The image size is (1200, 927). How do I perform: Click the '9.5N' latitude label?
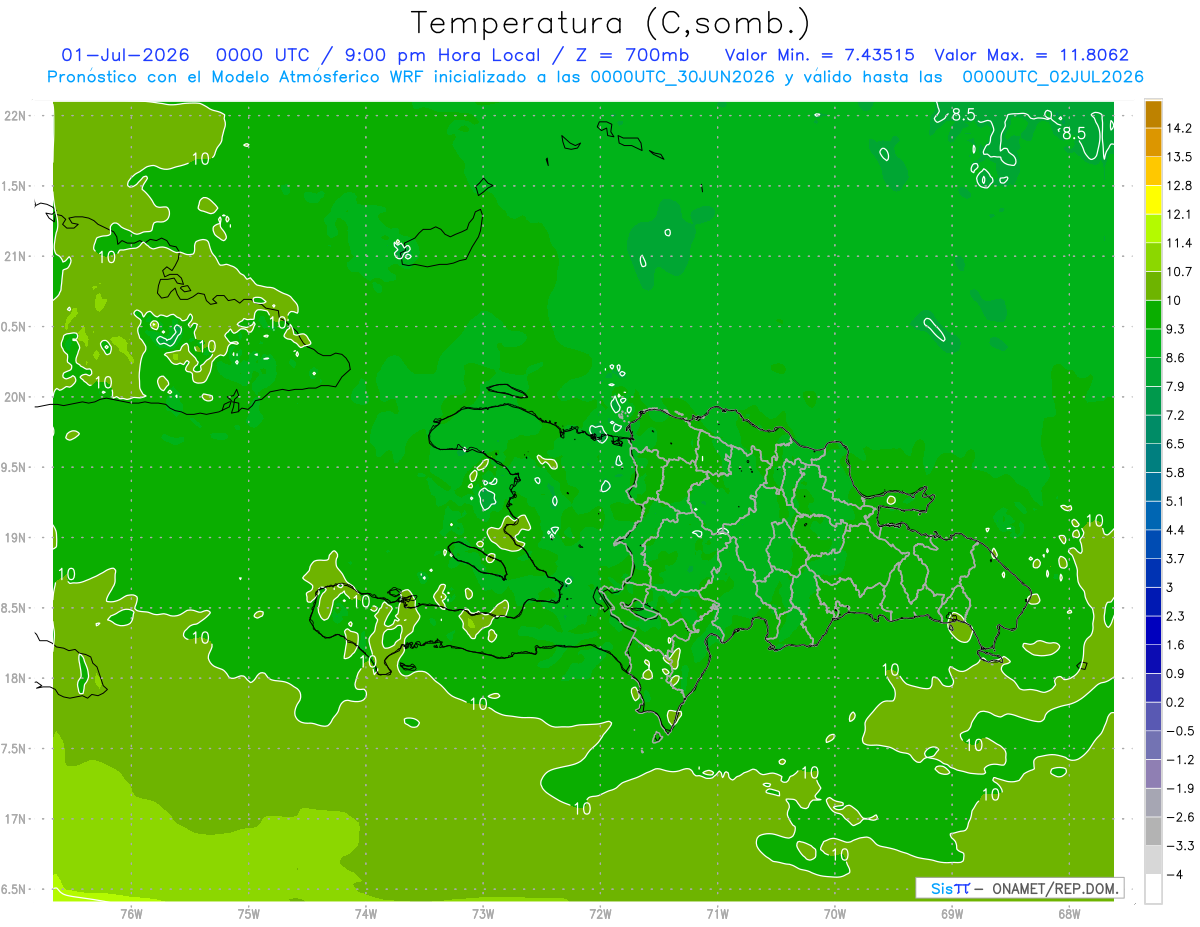pyautogui.click(x=13, y=467)
